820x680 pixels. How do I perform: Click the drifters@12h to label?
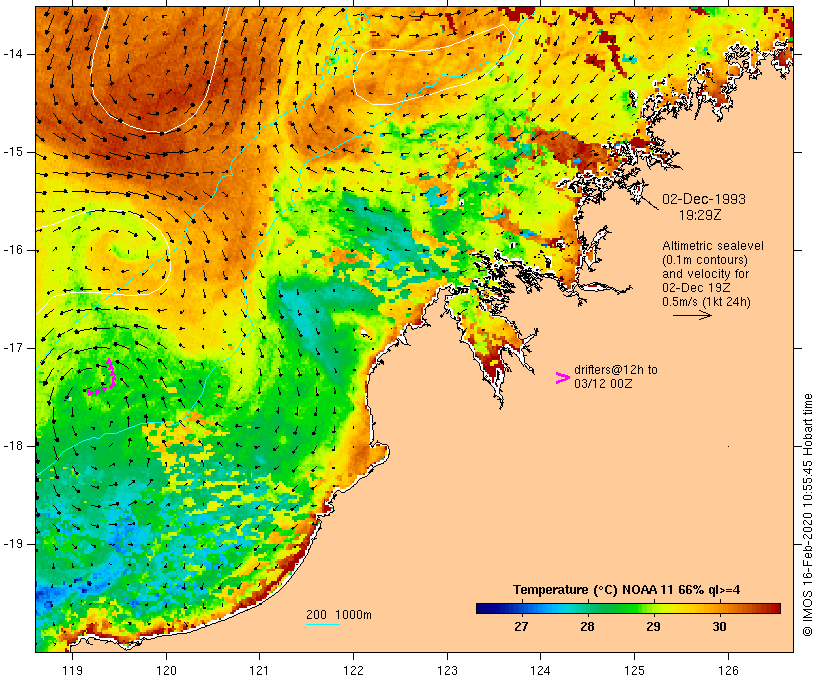click(616, 370)
